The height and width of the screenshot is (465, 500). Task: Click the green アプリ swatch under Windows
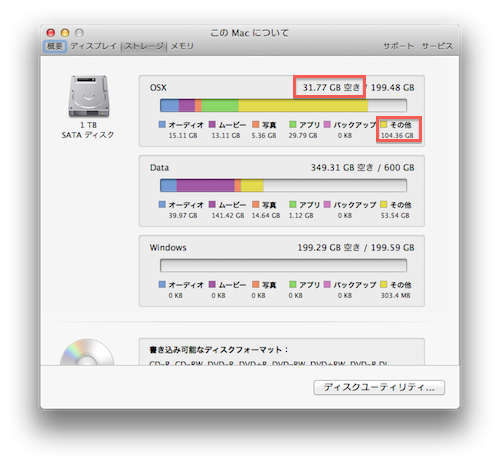tap(293, 284)
